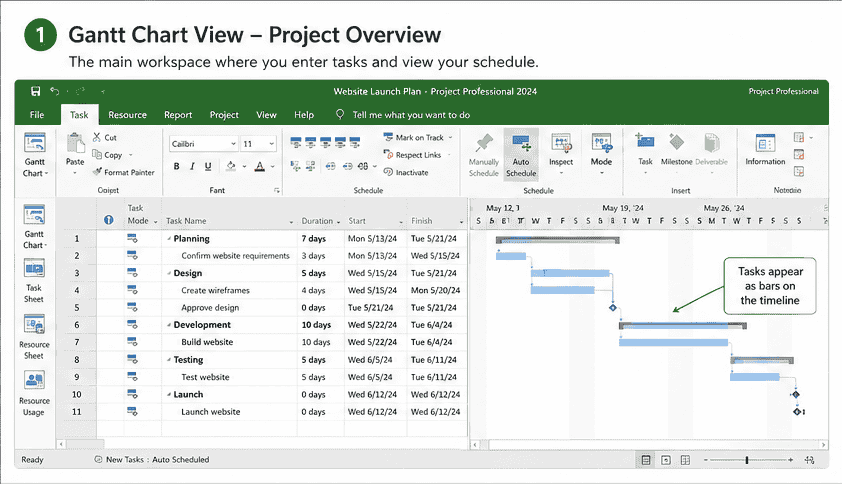The image size is (842, 484).
Task: Select Manually Schedule pin icon
Action: 484,155
